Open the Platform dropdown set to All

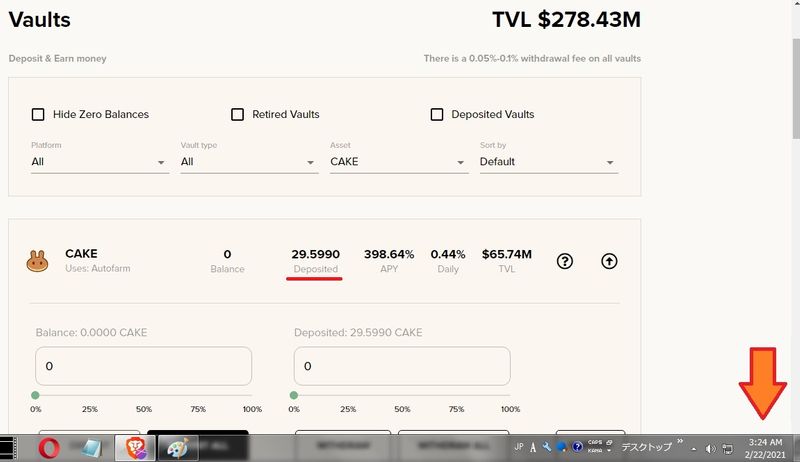99,162
